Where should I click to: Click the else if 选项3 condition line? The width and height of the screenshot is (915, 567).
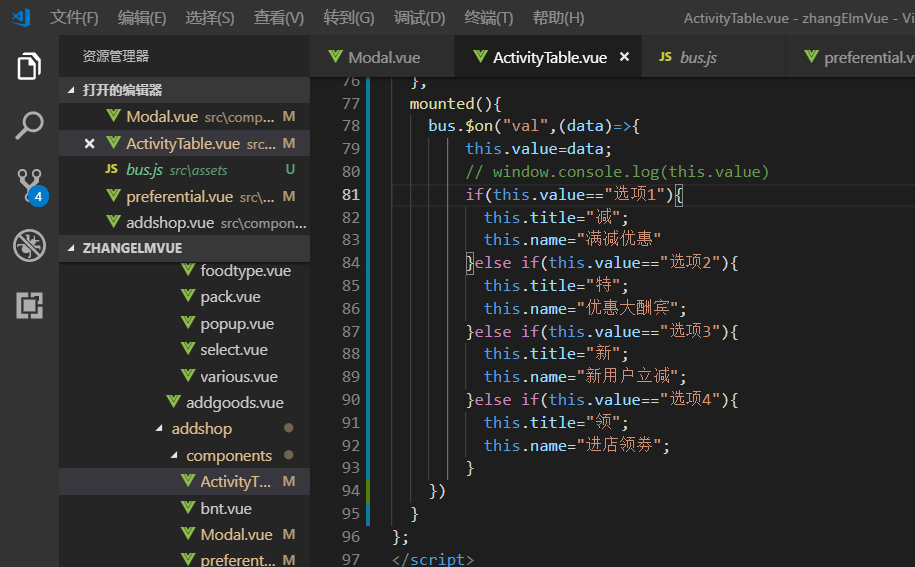pos(602,331)
